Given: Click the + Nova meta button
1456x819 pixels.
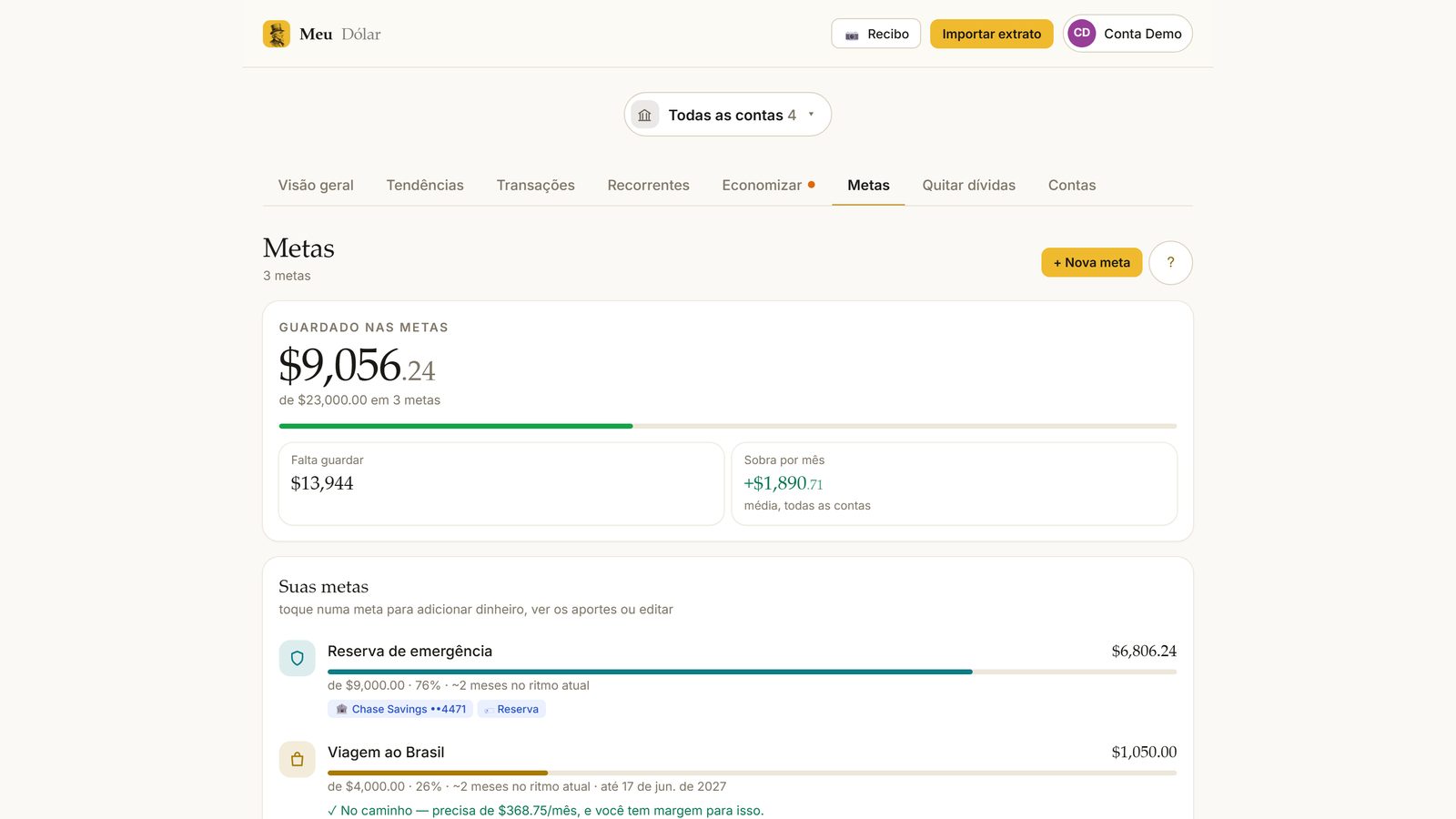Looking at the screenshot, I should (x=1091, y=262).
